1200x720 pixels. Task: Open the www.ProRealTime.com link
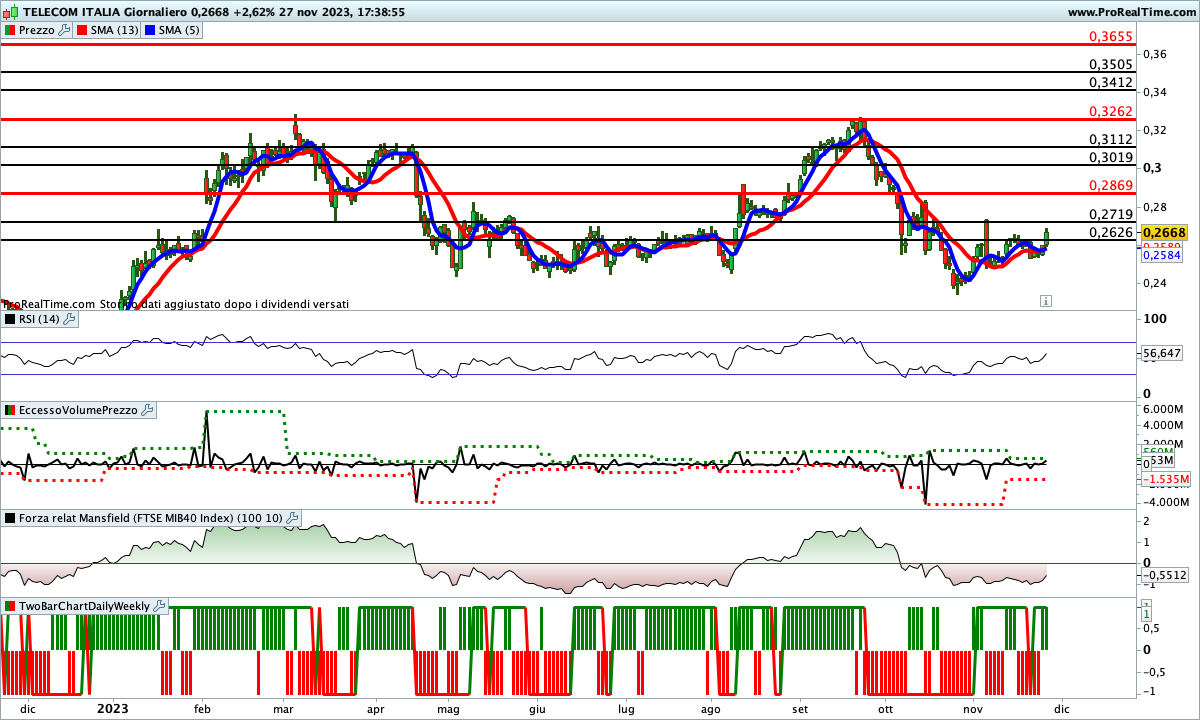point(1131,12)
